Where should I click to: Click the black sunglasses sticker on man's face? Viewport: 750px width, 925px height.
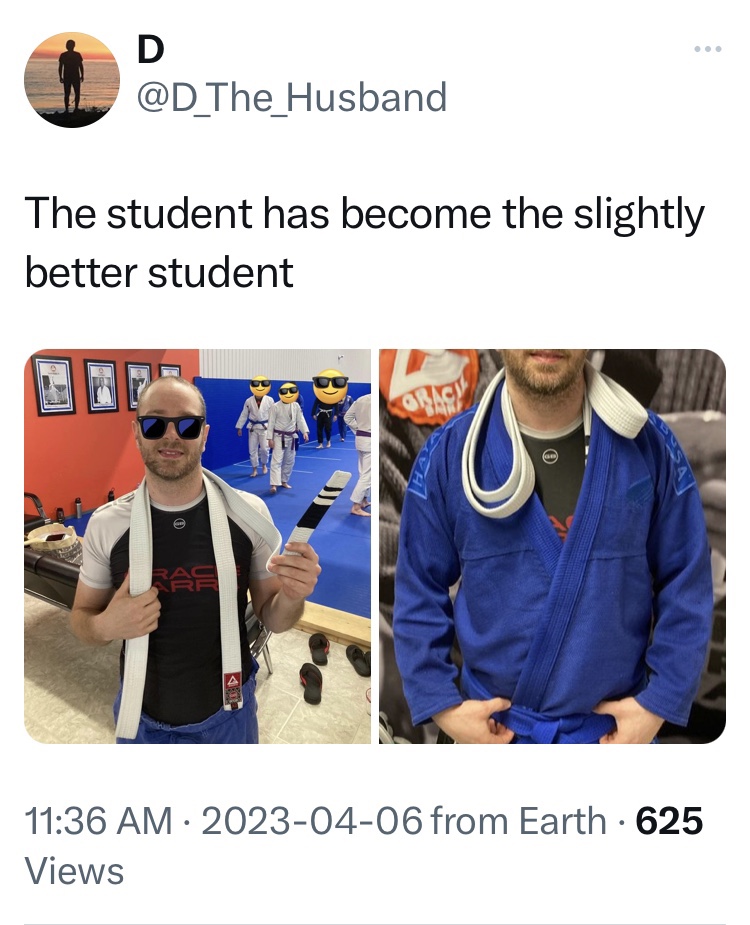[171, 427]
